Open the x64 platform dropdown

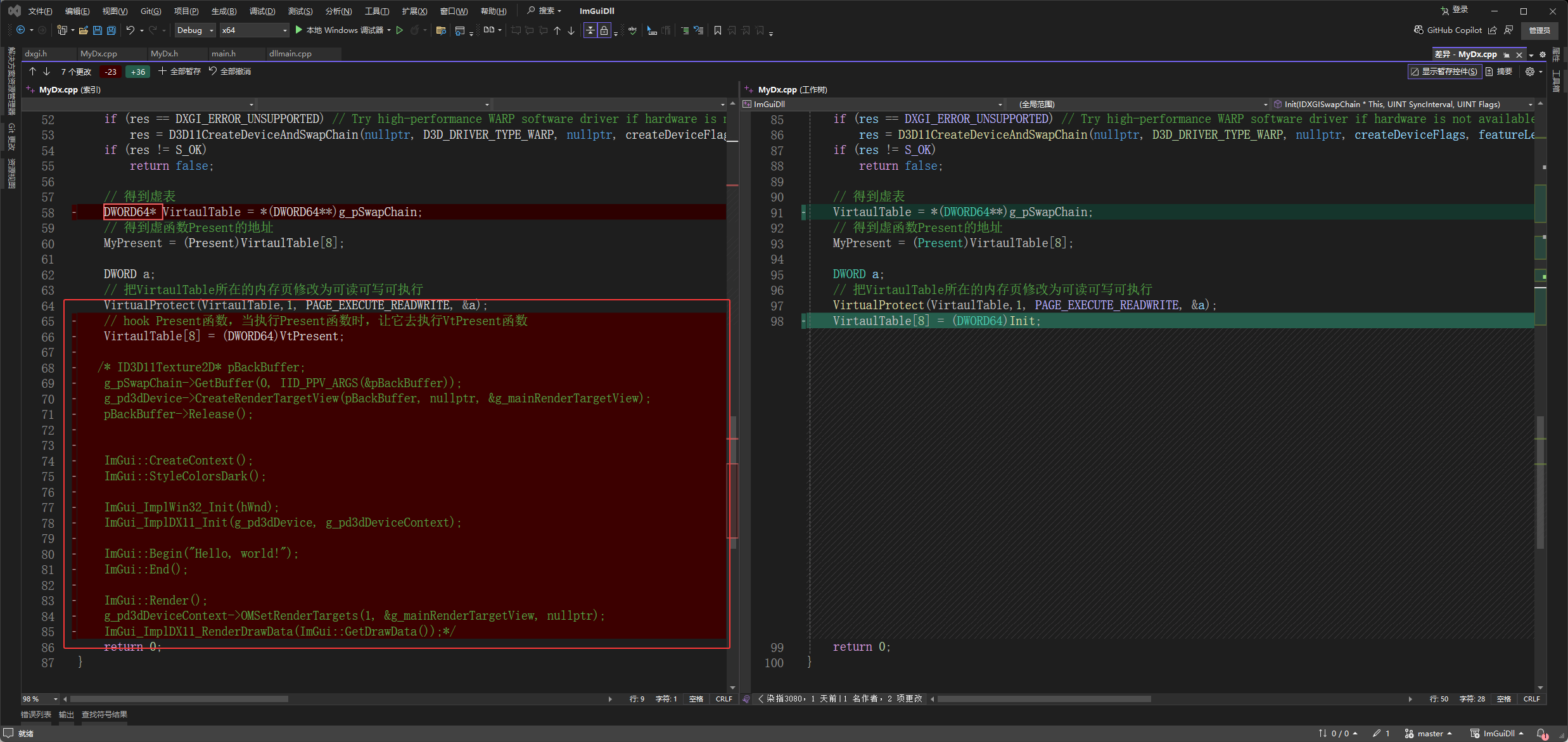click(x=253, y=30)
